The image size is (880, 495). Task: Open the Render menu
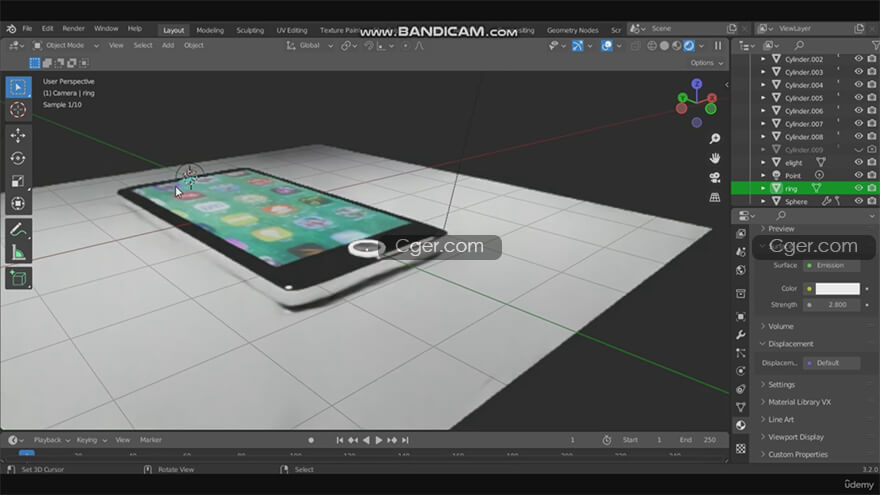coord(74,29)
